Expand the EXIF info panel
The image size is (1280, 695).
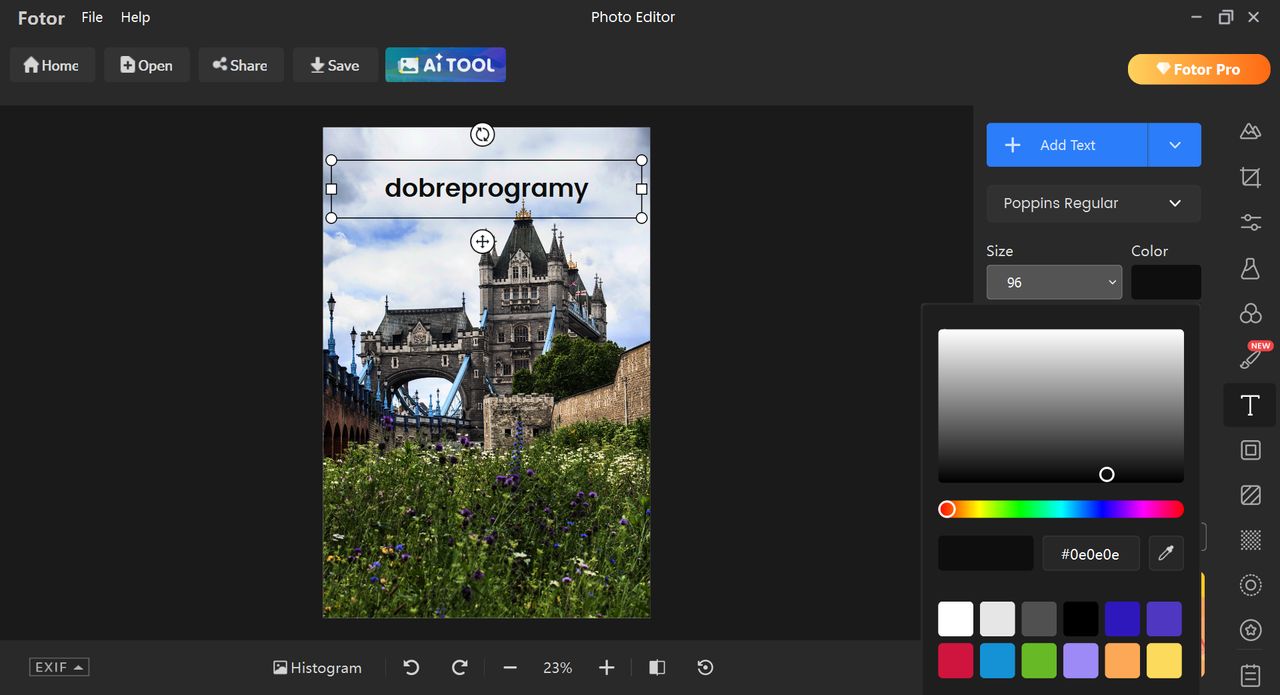click(x=59, y=667)
